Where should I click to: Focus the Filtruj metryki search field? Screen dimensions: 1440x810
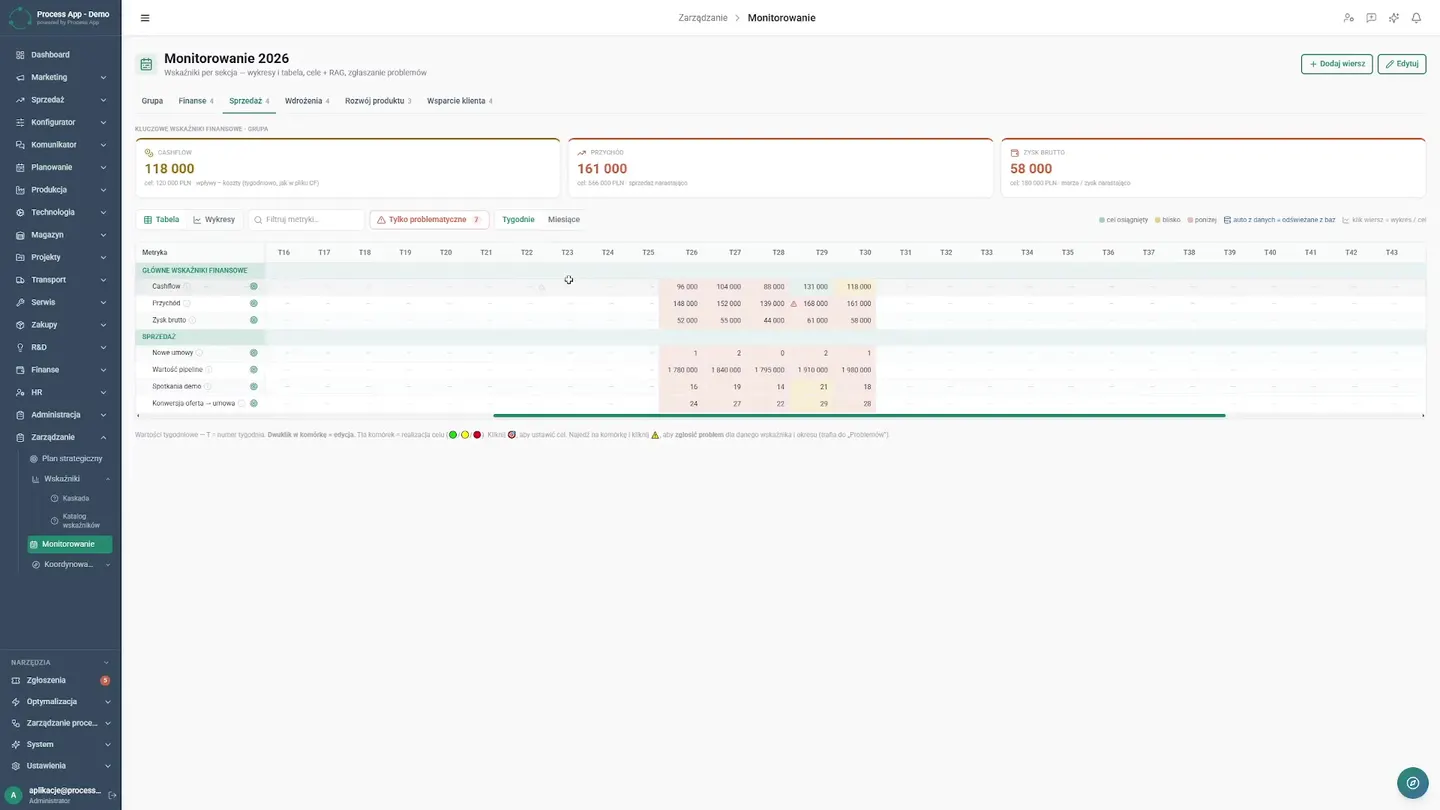pyautogui.click(x=306, y=219)
